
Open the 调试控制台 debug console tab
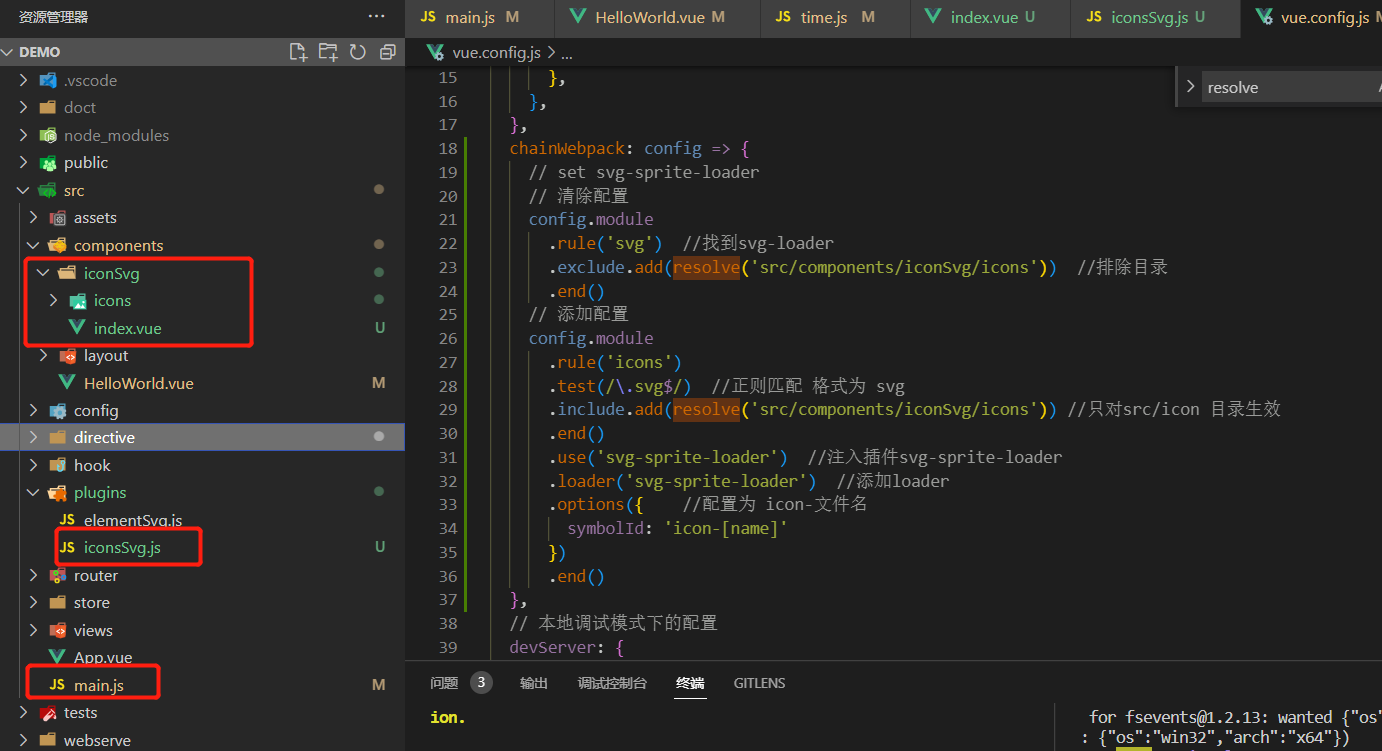pyautogui.click(x=612, y=683)
